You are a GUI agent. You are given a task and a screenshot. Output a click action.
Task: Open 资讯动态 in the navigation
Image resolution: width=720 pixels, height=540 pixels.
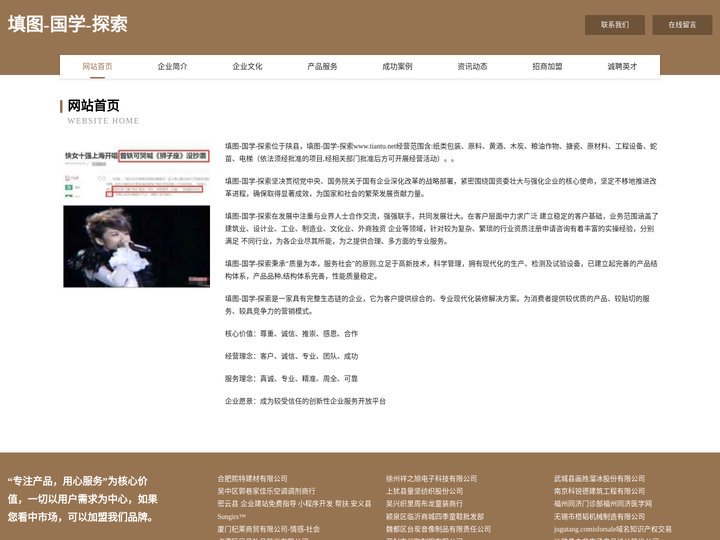pos(472,66)
